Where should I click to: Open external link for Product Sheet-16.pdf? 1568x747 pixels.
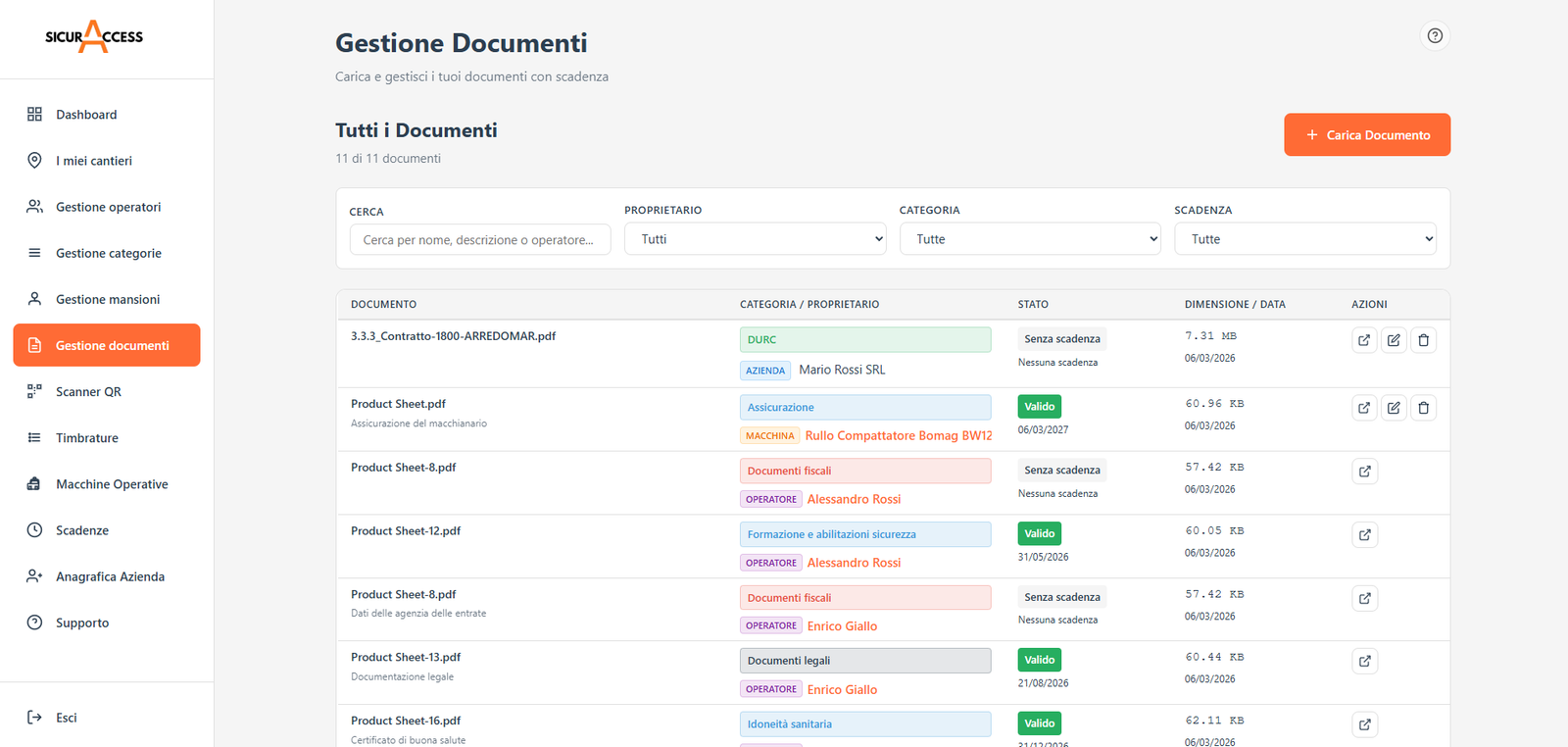(x=1364, y=725)
